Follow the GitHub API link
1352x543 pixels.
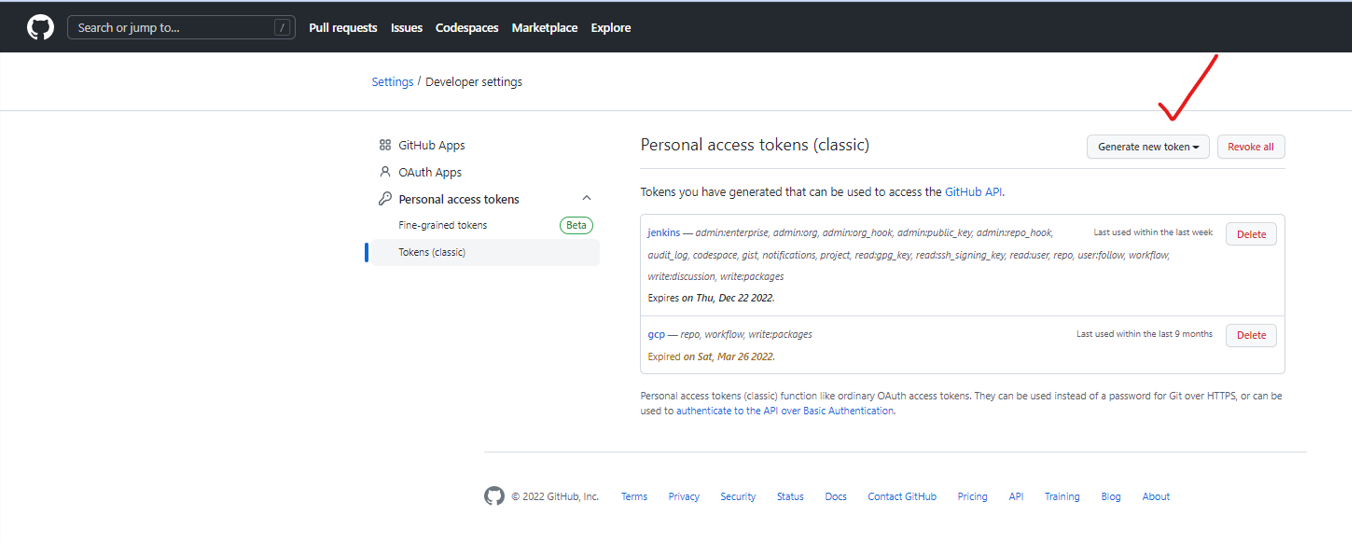point(973,192)
